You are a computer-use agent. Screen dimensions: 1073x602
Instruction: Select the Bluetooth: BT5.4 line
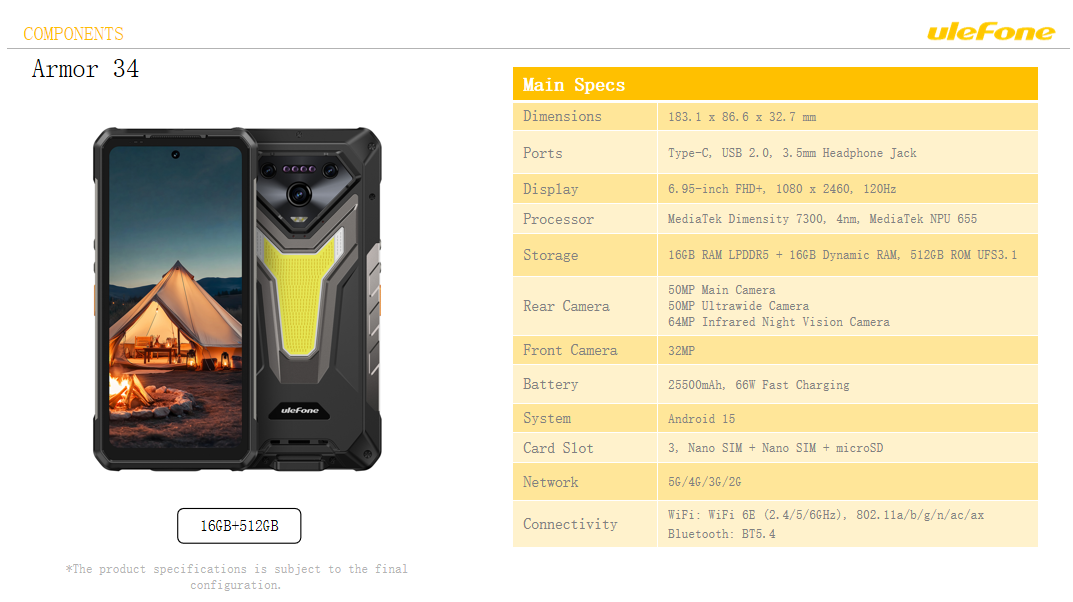click(721, 534)
